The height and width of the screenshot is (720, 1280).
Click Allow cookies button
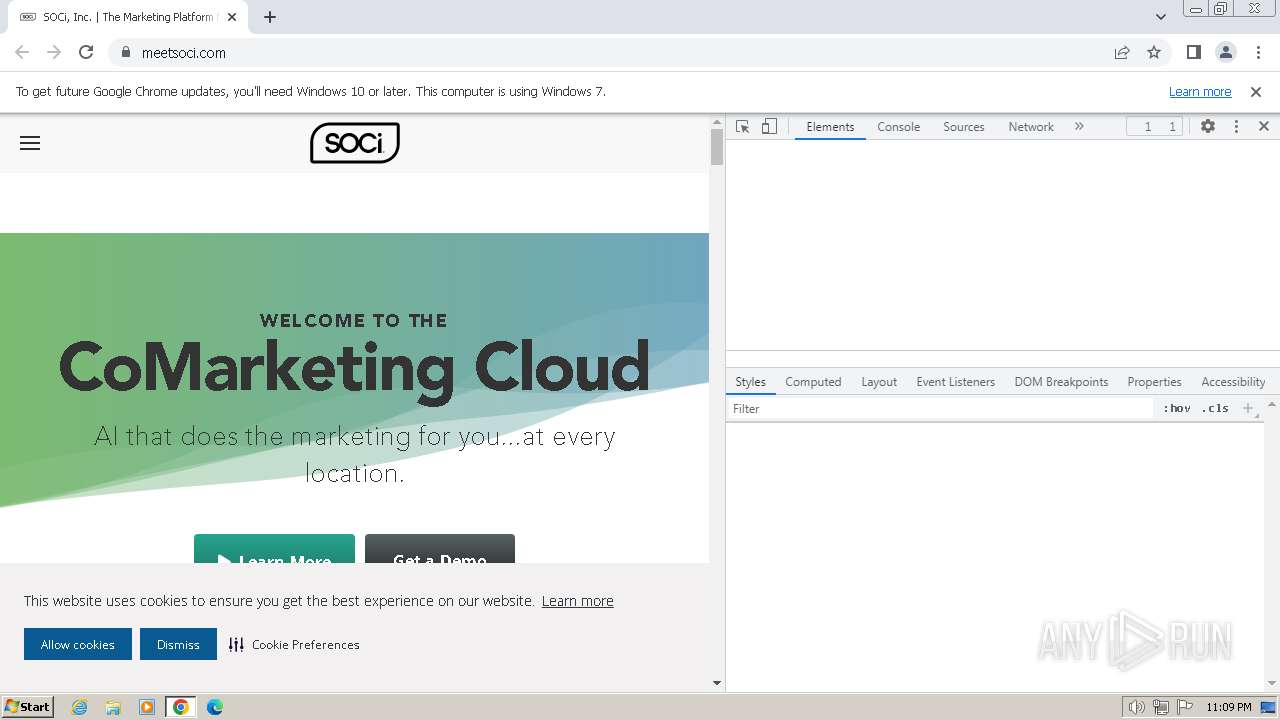tap(78, 644)
